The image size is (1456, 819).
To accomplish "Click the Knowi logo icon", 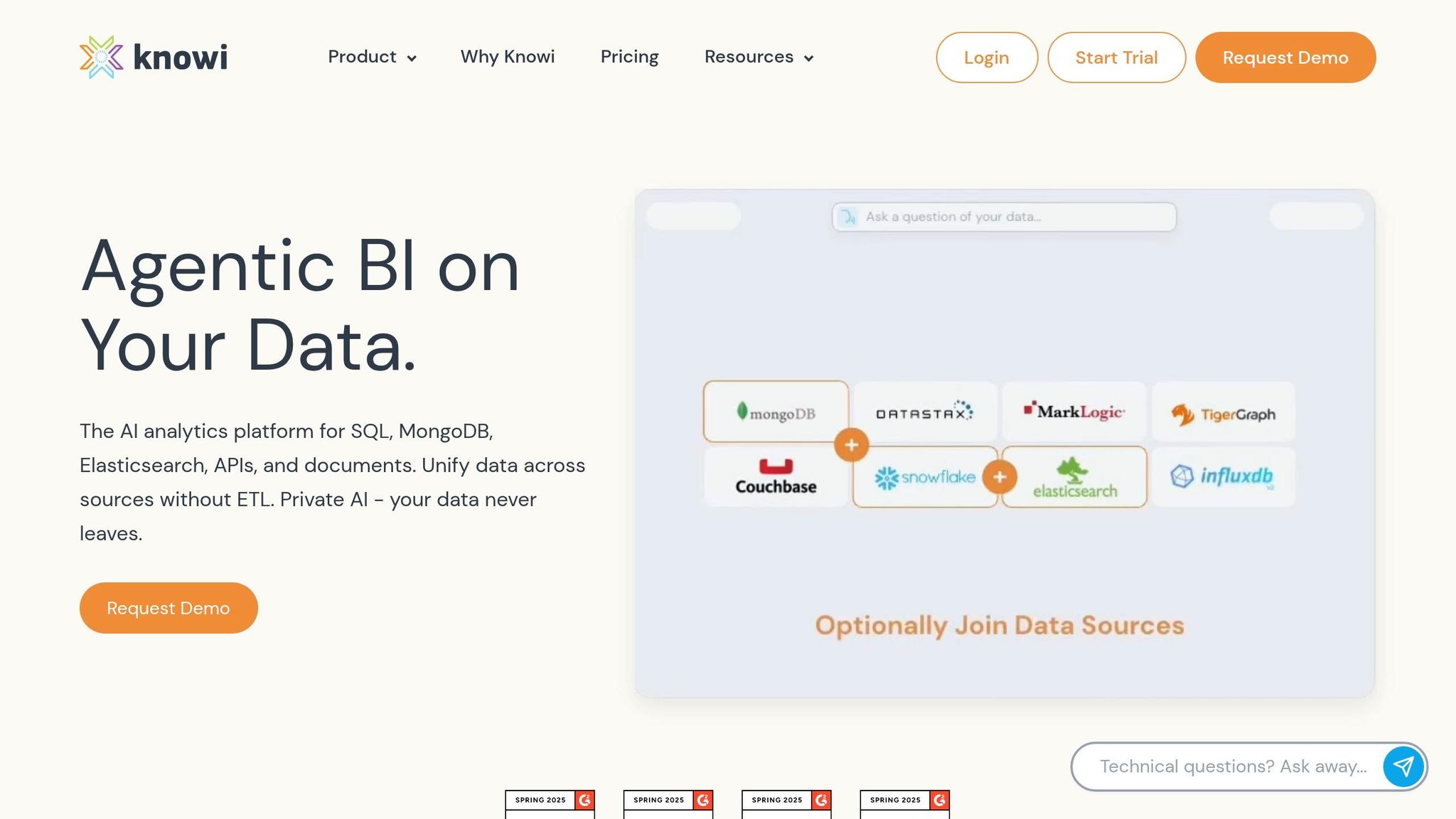I will pyautogui.click(x=100, y=57).
